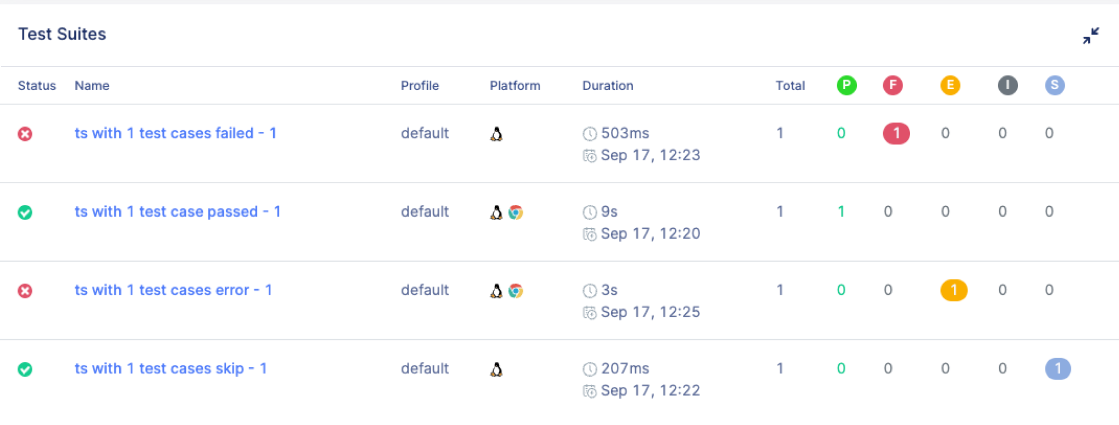Open 'ts with 1 test cases failed - 1'

coord(175,133)
